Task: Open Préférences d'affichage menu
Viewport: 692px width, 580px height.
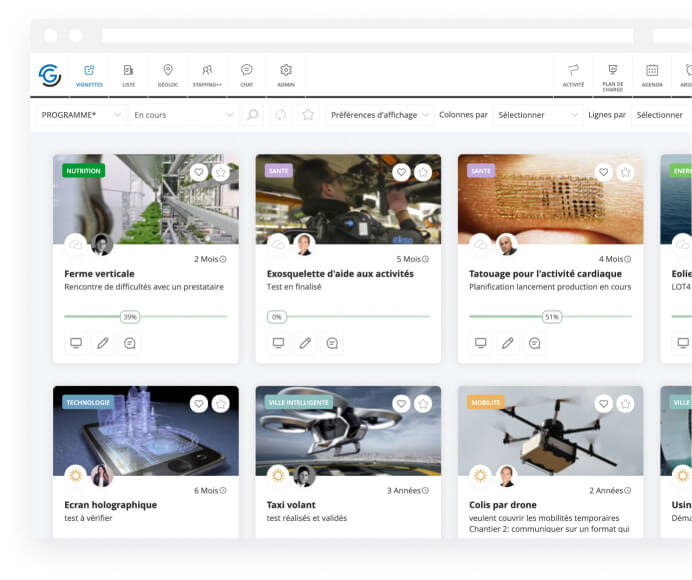Action: 379,115
